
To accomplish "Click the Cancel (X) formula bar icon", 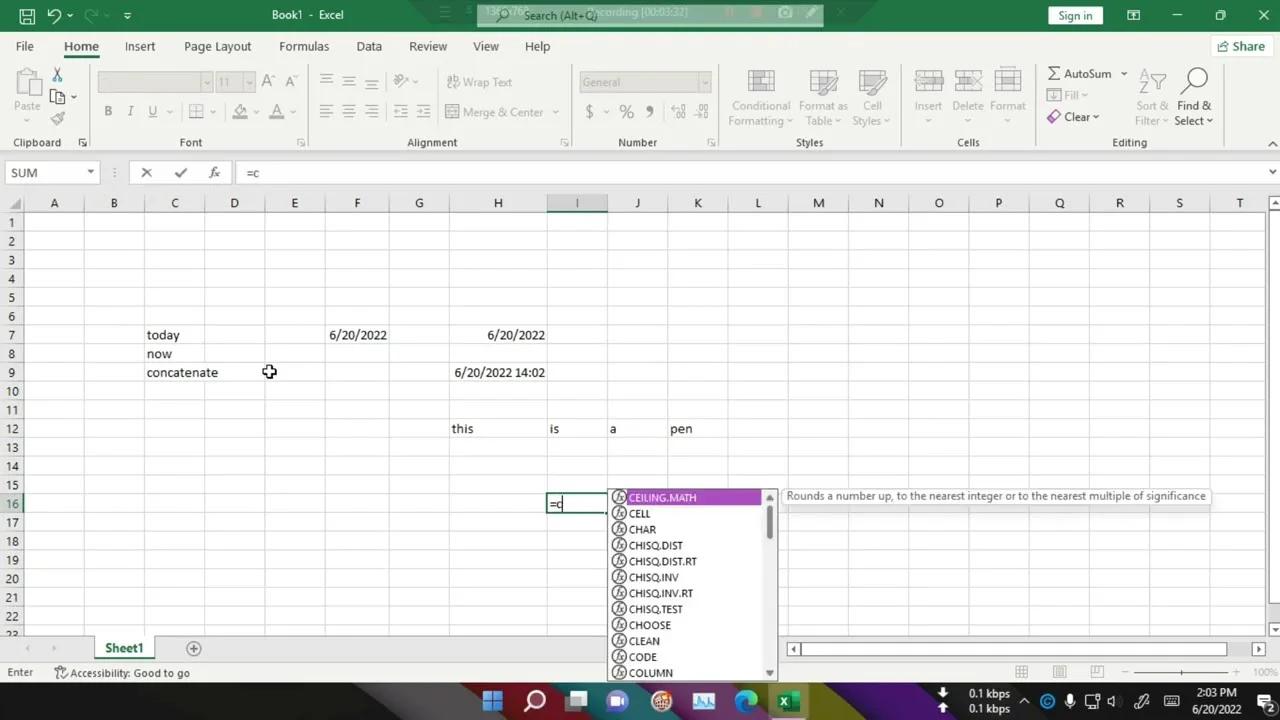I will click(146, 173).
